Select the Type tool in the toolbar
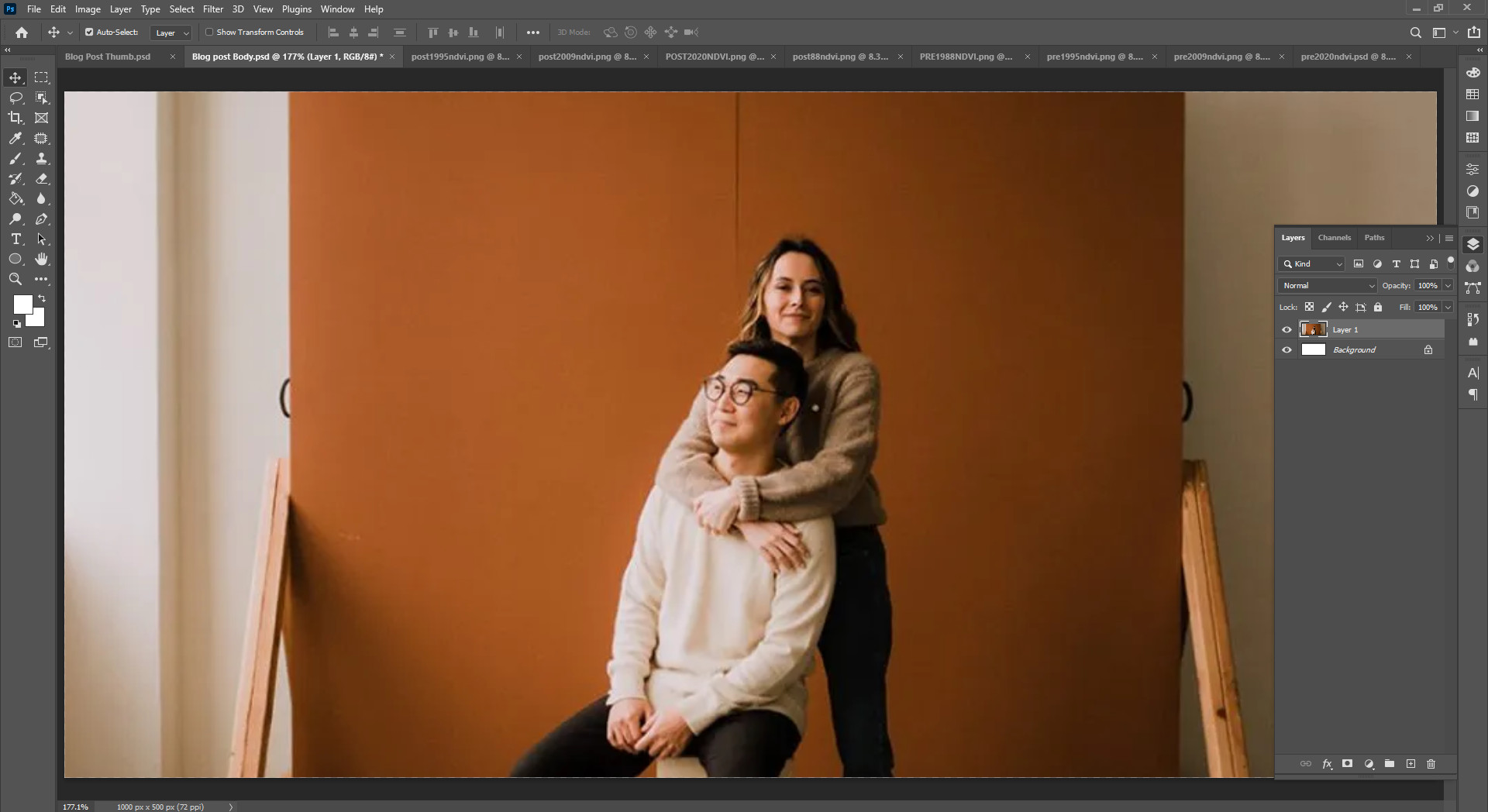The height and width of the screenshot is (812, 1488). 15,239
